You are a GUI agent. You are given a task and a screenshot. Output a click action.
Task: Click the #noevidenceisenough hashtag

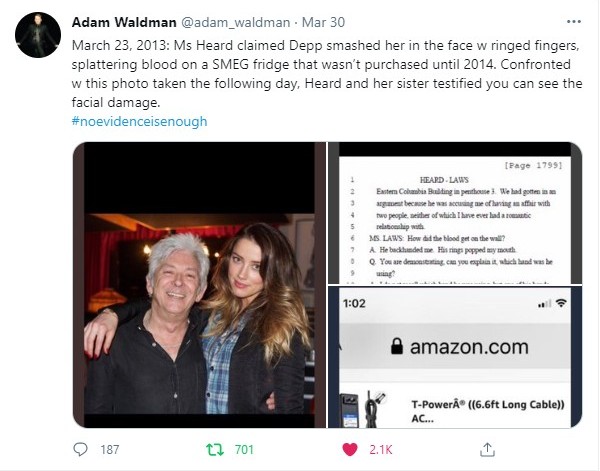[139, 121]
